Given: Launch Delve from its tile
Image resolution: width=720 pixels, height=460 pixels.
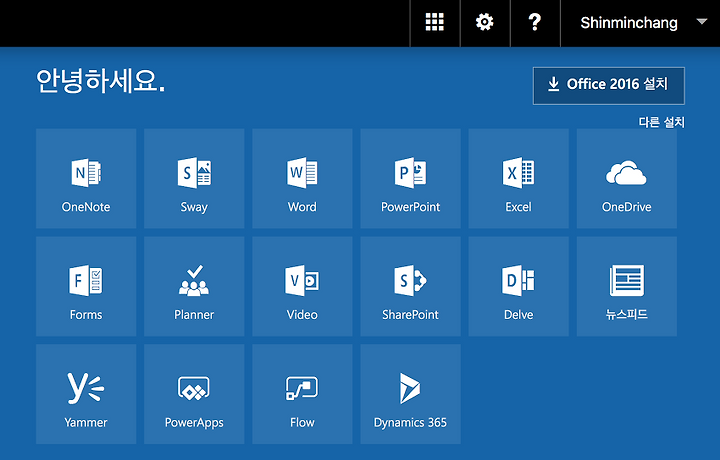Looking at the screenshot, I should [x=518, y=286].
